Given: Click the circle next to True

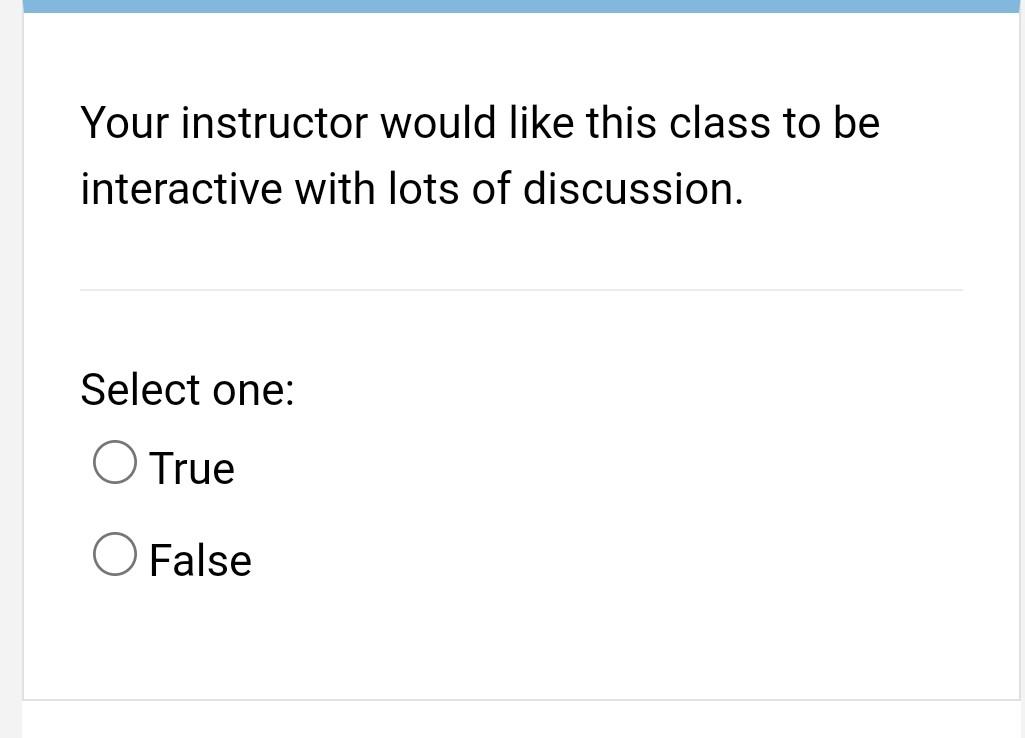Looking at the screenshot, I should (115, 461).
